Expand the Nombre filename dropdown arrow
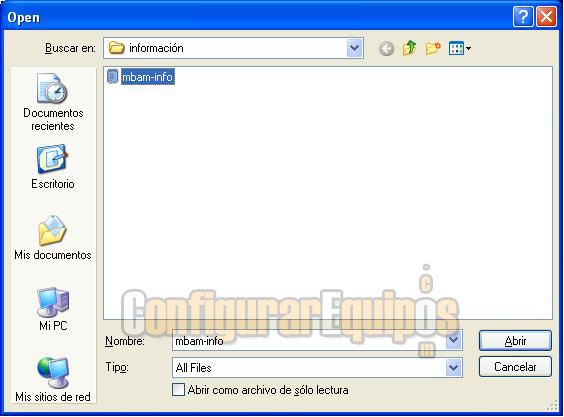 [x=454, y=340]
